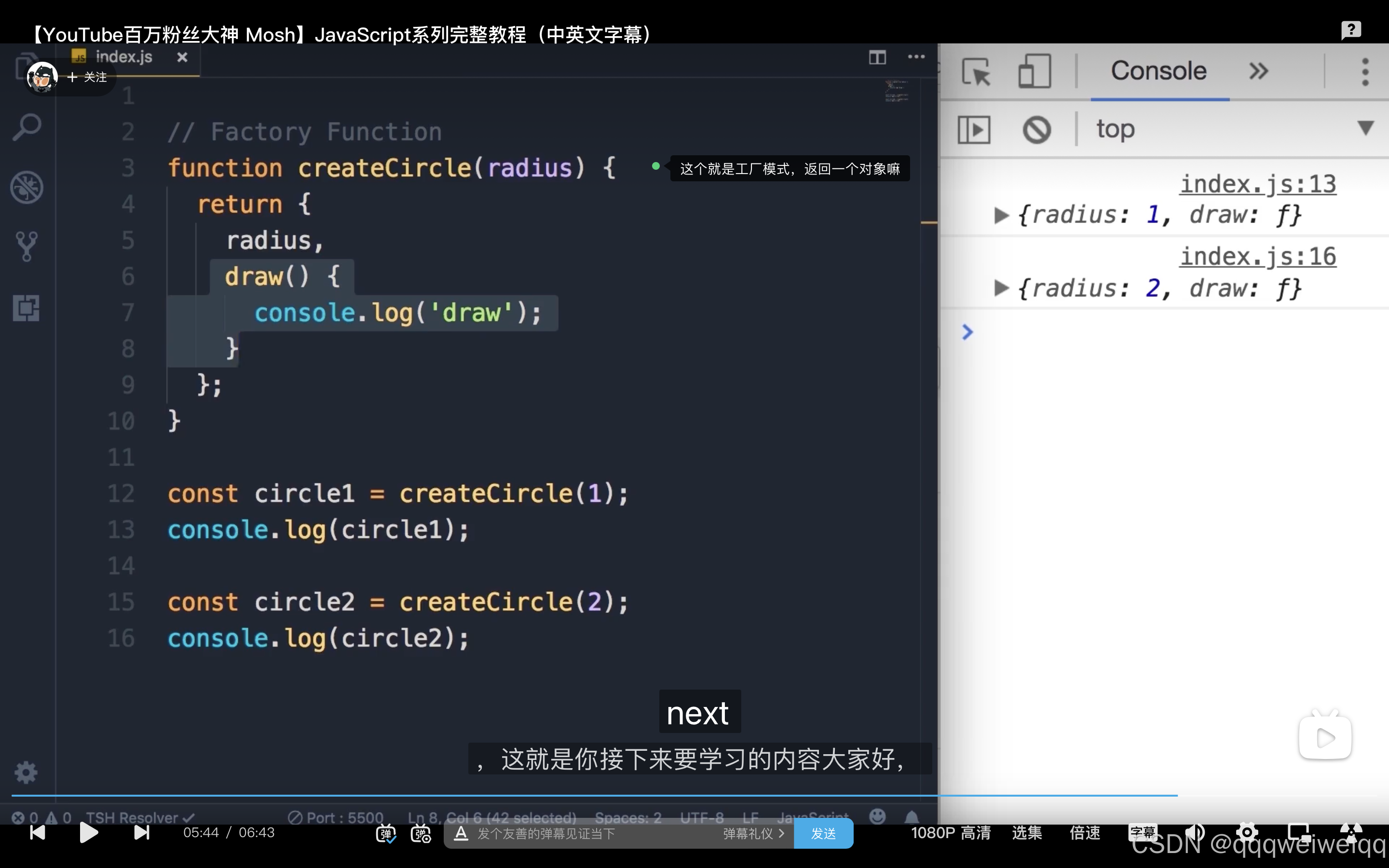This screenshot has width=1389, height=868.
Task: Open Source Control view in activity bar
Action: pyautogui.click(x=27, y=247)
